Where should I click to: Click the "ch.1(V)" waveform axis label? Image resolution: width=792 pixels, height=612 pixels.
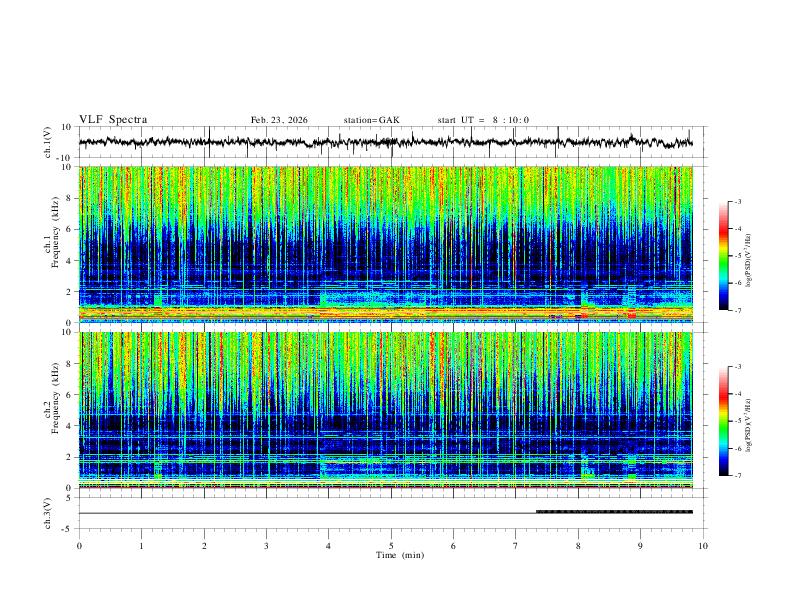tap(48, 142)
